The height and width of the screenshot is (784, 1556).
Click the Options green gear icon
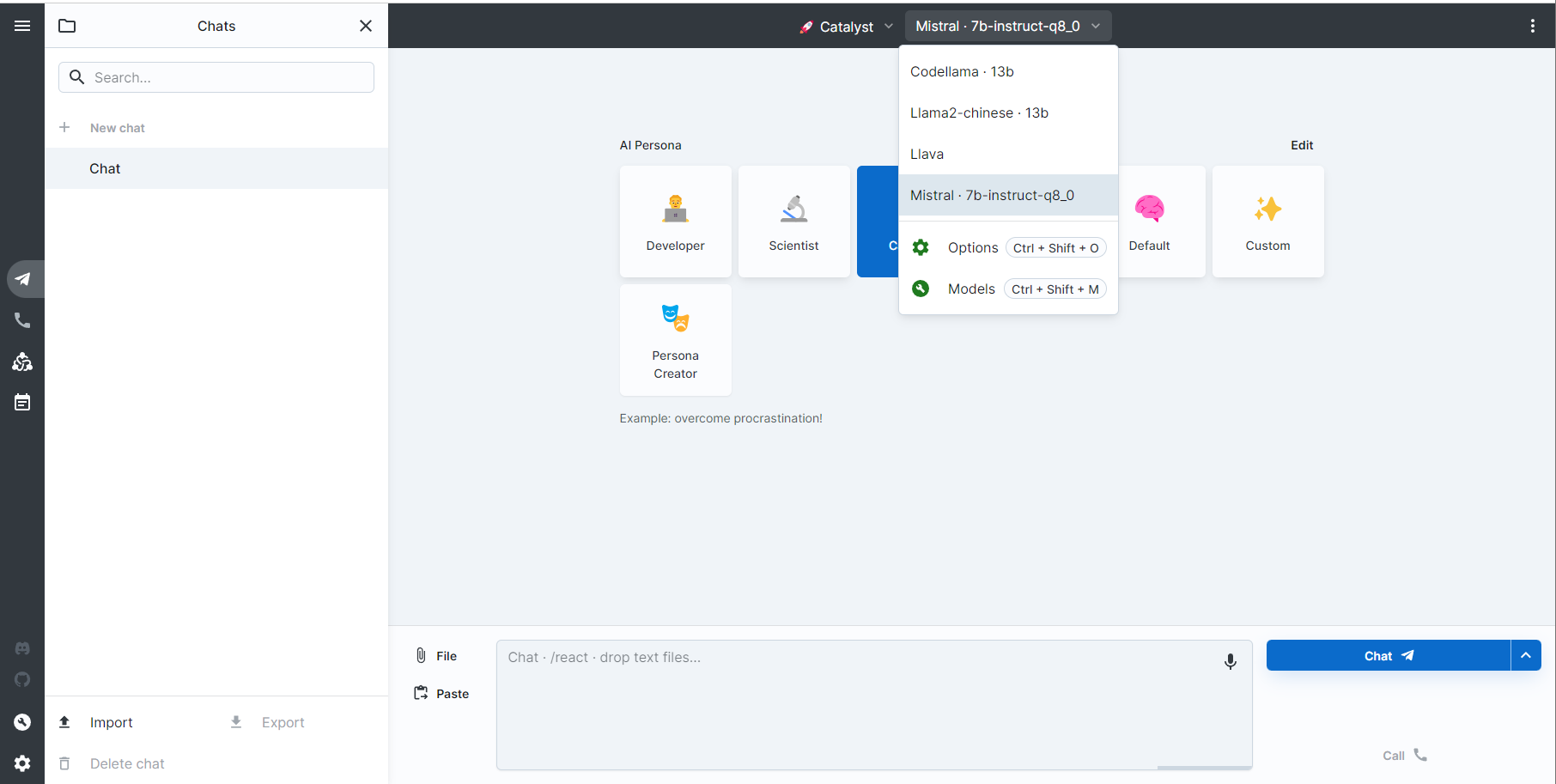pos(921,247)
